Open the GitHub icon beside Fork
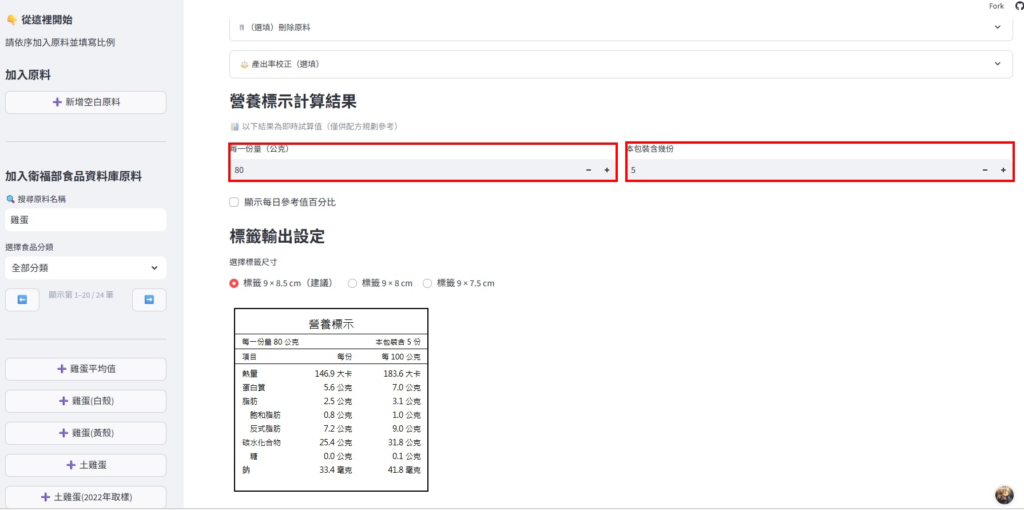The height and width of the screenshot is (510, 1024). click(1019, 6)
